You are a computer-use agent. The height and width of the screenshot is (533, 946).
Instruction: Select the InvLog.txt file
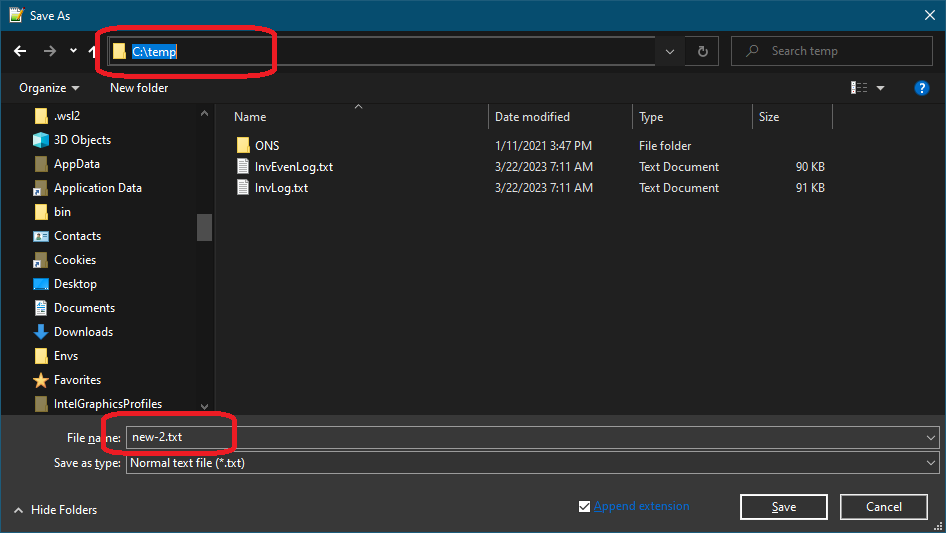(281, 188)
